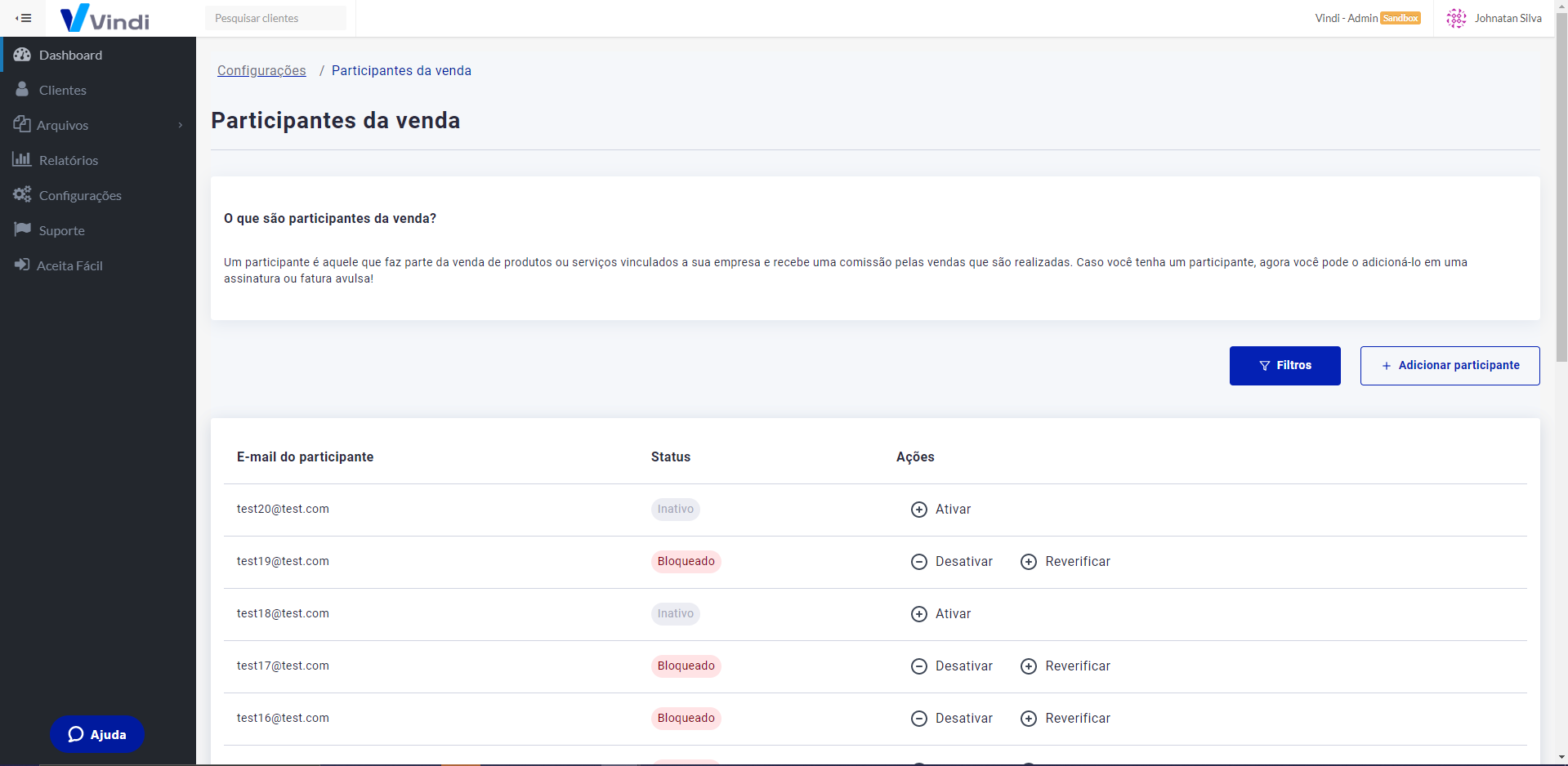Click the Vindi logo

105,18
